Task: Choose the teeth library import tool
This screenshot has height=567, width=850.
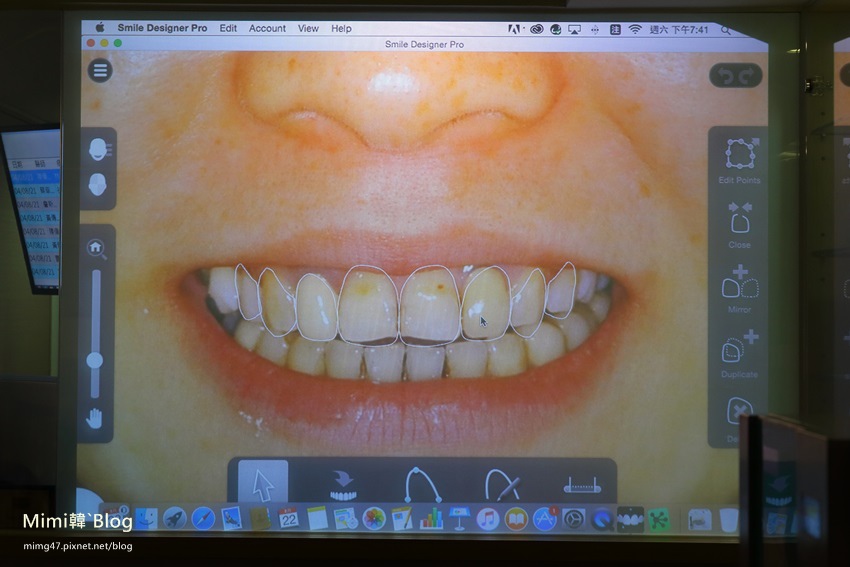Action: [343, 485]
